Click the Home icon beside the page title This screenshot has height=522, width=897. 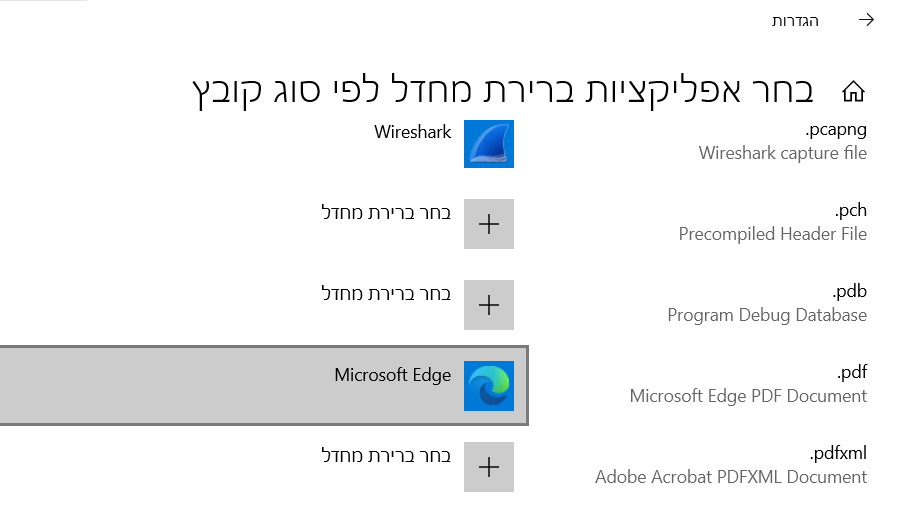(x=853, y=92)
